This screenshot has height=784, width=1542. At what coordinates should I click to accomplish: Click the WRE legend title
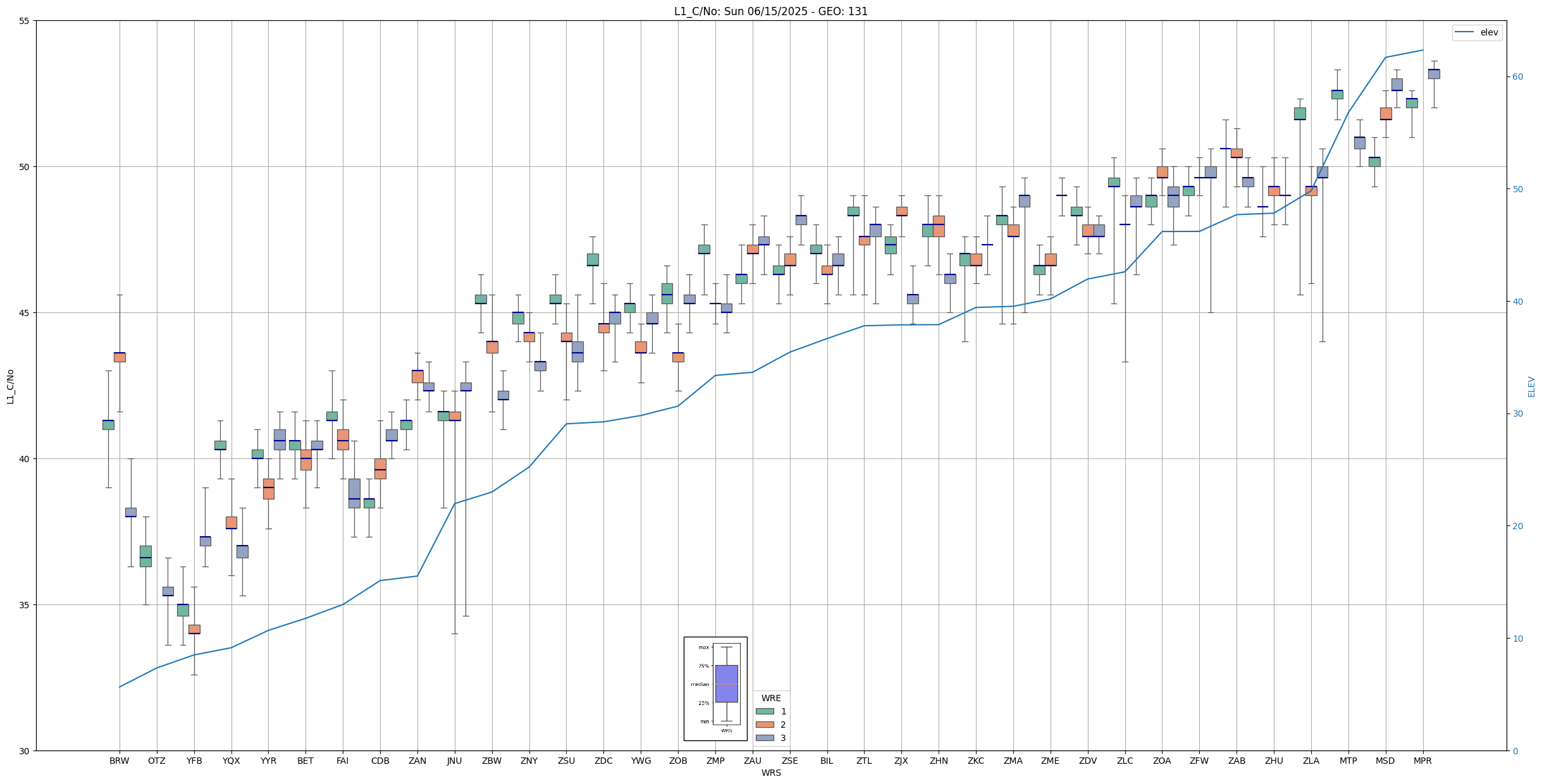pos(770,698)
